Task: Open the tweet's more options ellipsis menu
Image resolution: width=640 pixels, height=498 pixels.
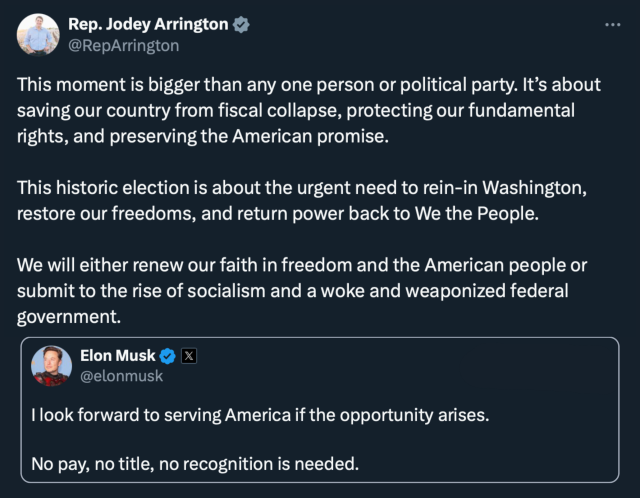Action: (x=613, y=25)
